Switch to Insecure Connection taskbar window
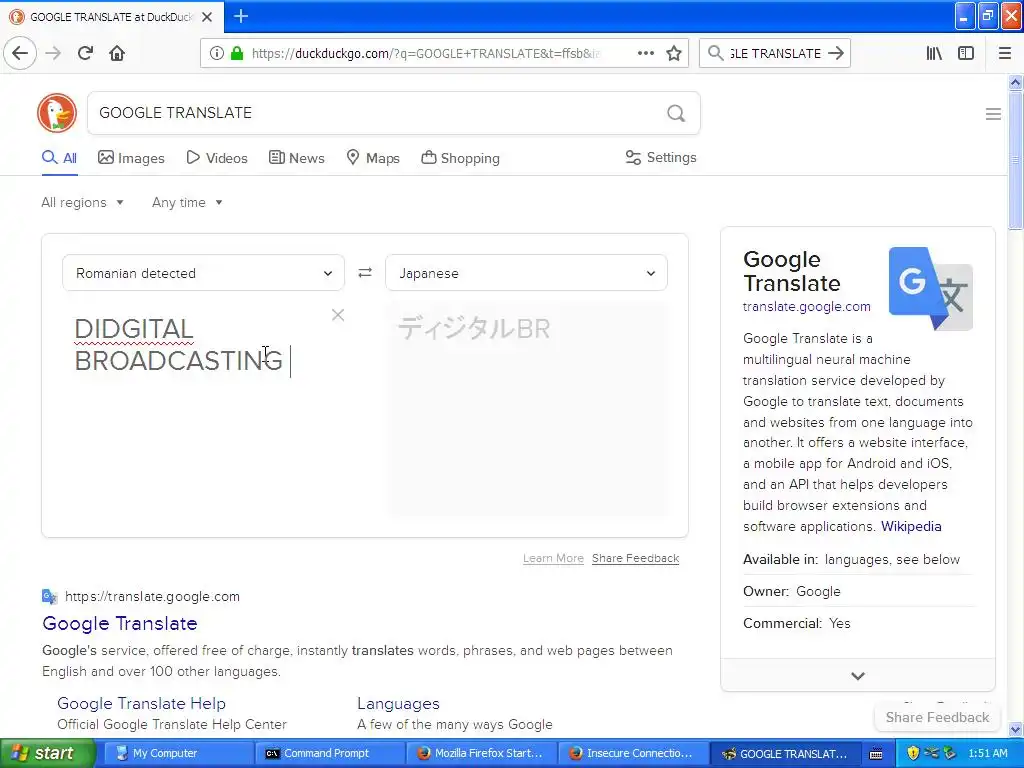Screen dimensions: 1024x768 click(x=632, y=753)
